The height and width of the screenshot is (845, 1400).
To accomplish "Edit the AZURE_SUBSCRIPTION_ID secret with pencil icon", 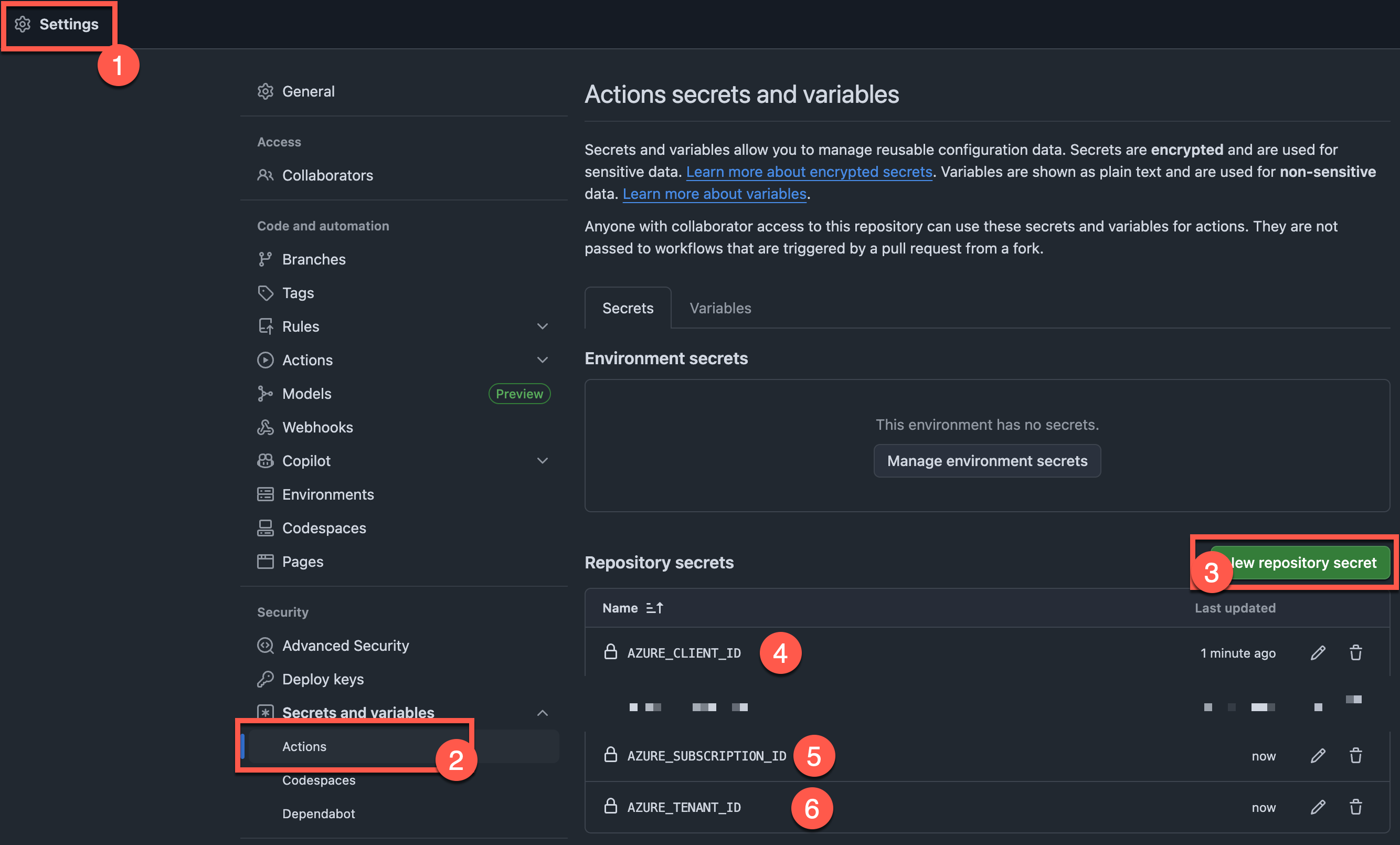I will [1318, 755].
